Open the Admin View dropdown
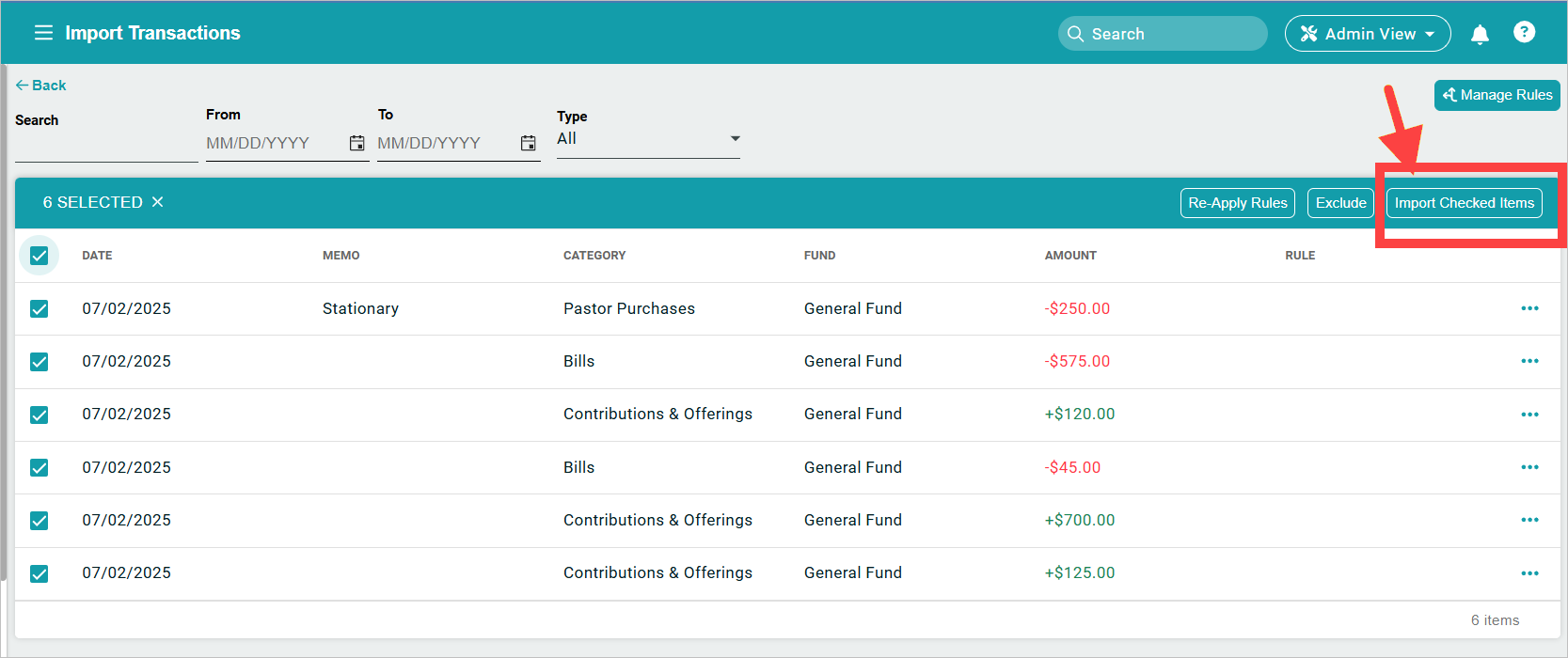The width and height of the screenshot is (1568, 658). point(1368,34)
